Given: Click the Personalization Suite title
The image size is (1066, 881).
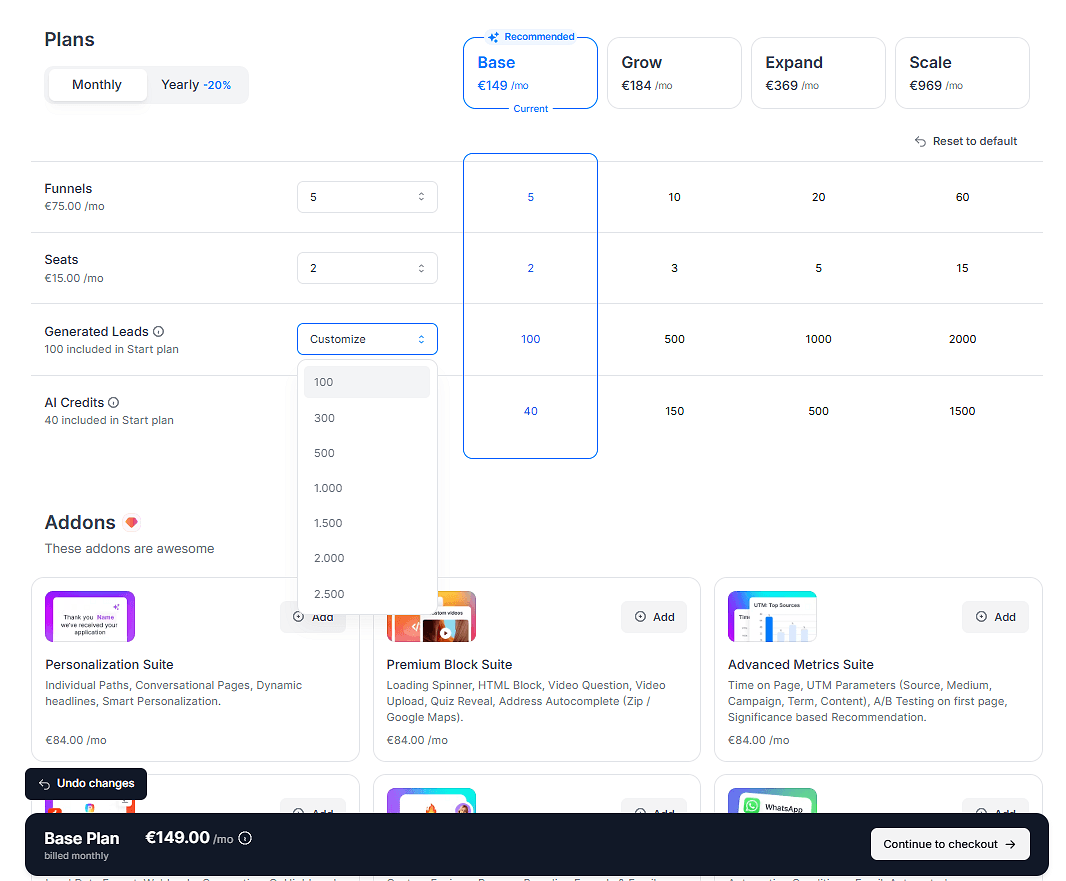Looking at the screenshot, I should coord(109,665).
